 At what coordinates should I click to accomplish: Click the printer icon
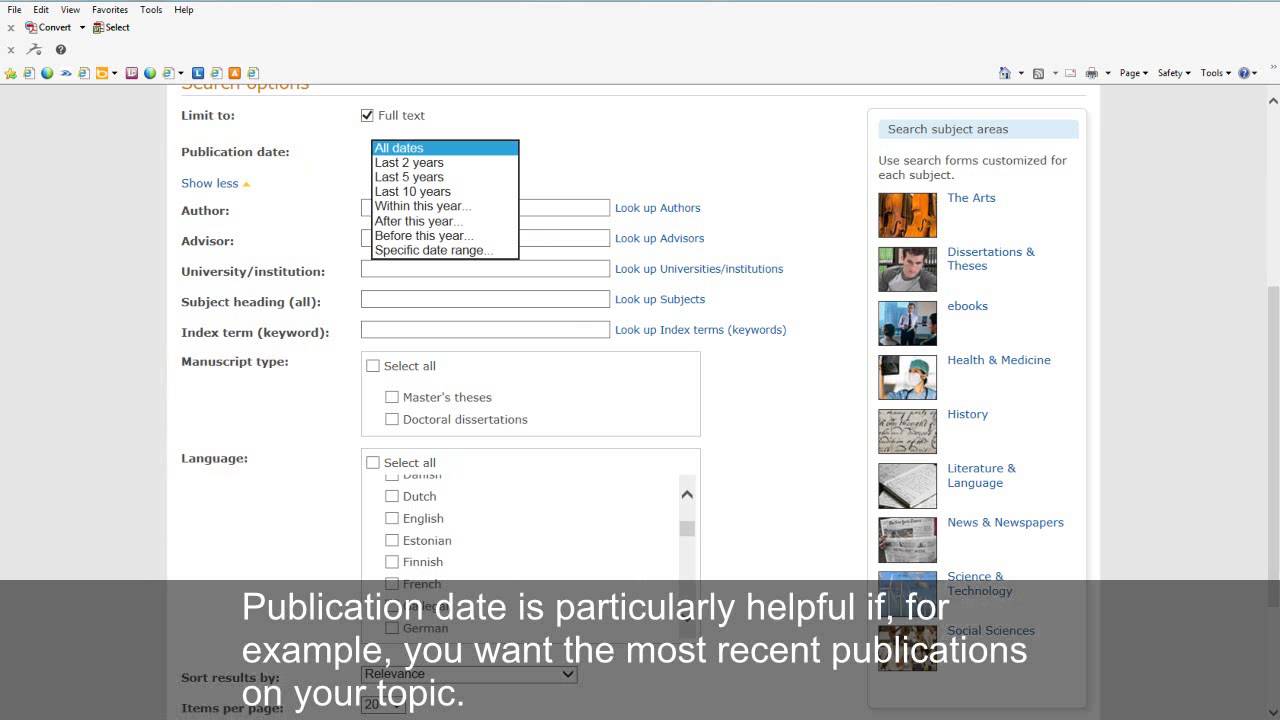coord(1092,73)
